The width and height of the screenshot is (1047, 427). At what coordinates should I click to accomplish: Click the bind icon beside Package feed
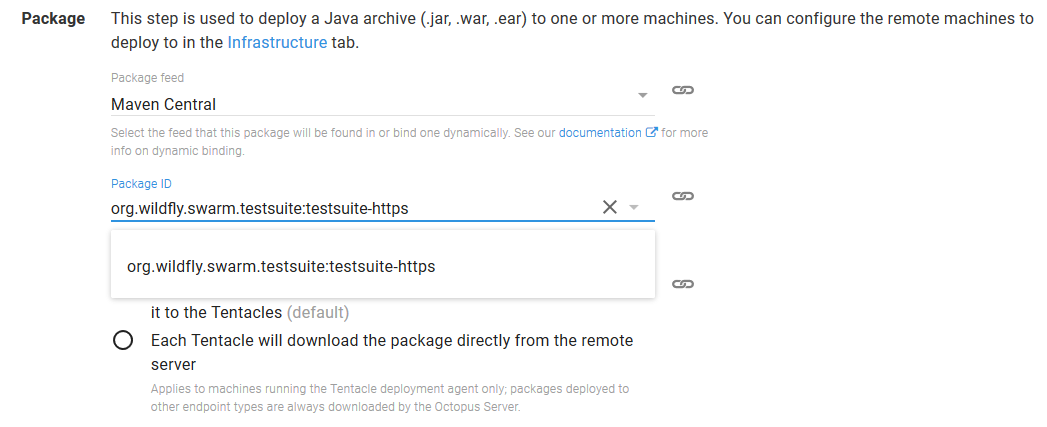point(682,90)
